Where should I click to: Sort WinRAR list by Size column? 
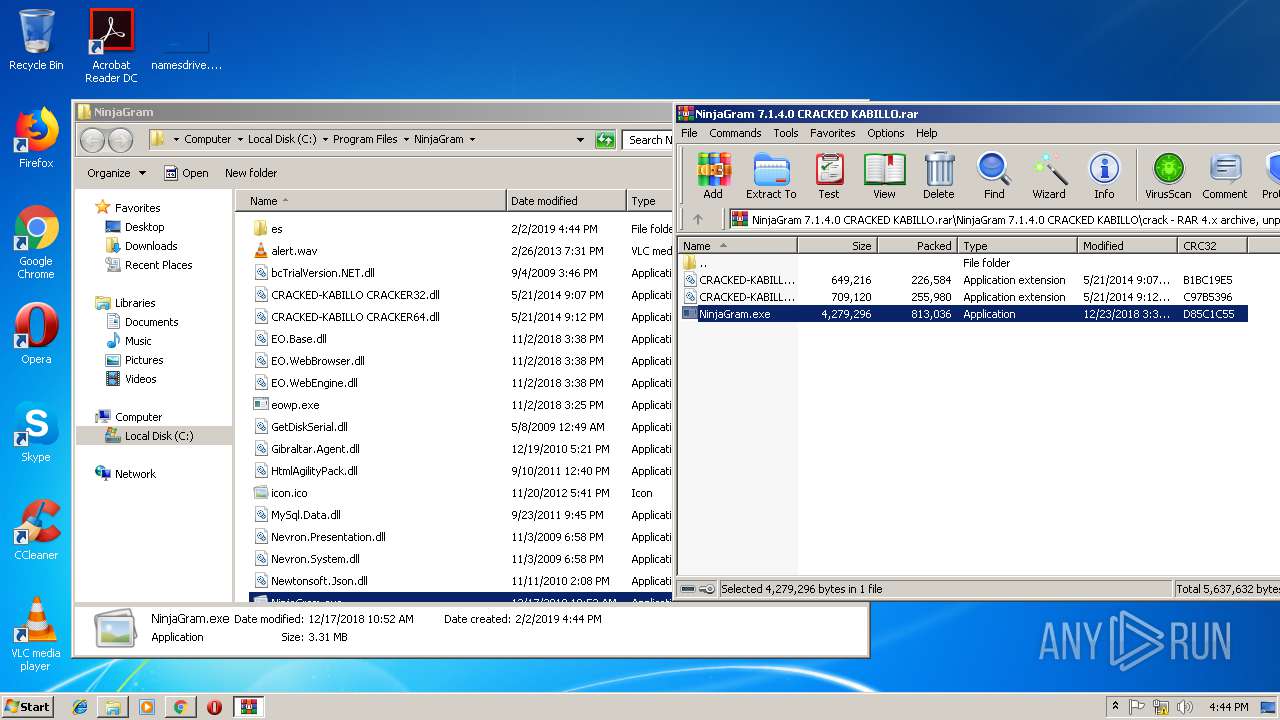[838, 245]
